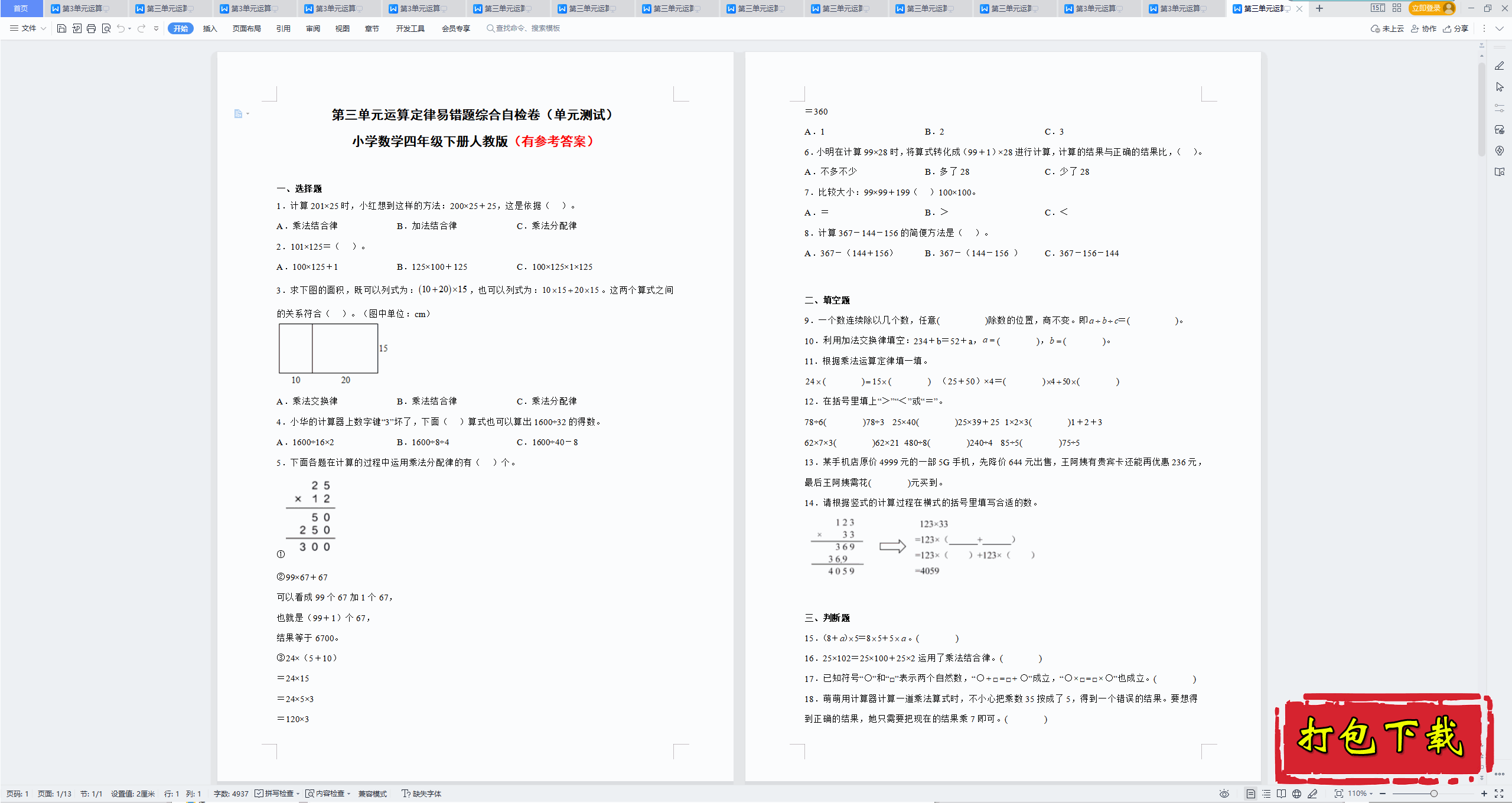Click the 未上云 cloud status button
This screenshot has width=1512, height=803.
pyautogui.click(x=1387, y=28)
